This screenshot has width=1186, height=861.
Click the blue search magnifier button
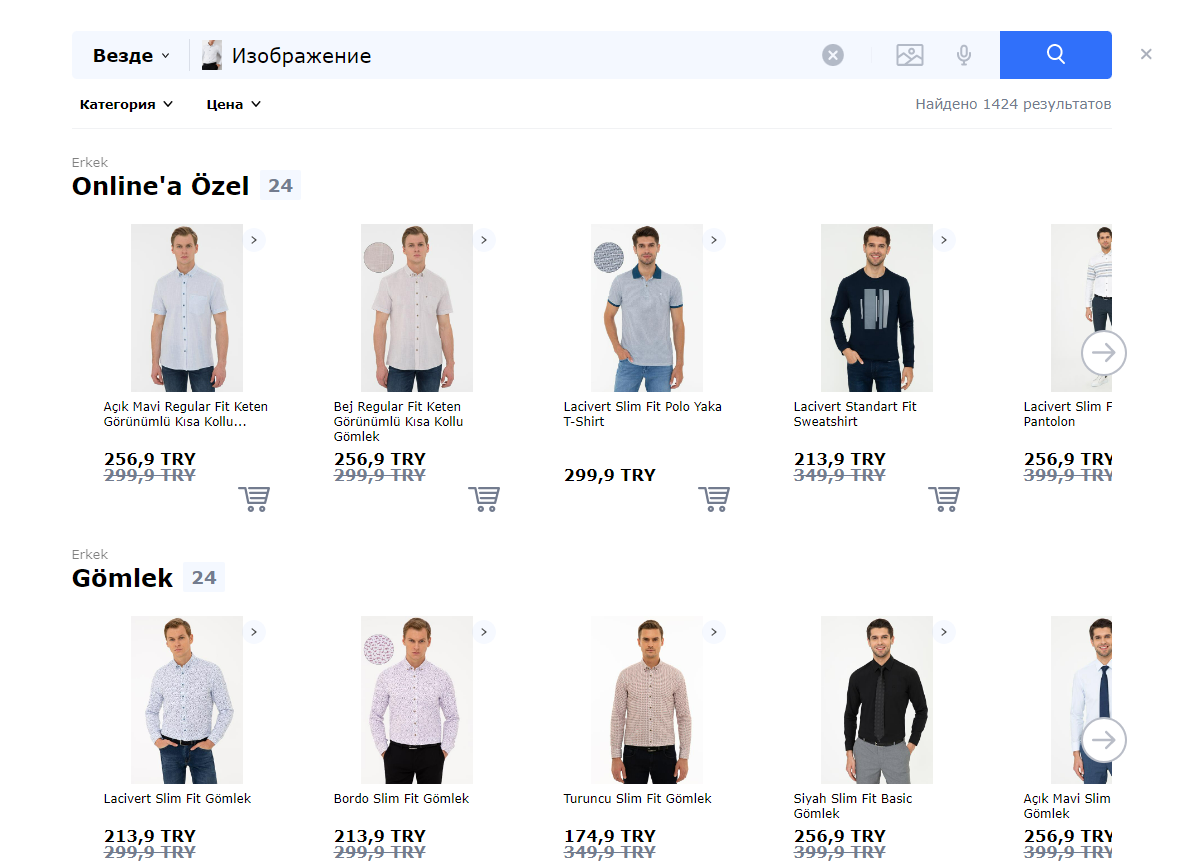click(1055, 55)
